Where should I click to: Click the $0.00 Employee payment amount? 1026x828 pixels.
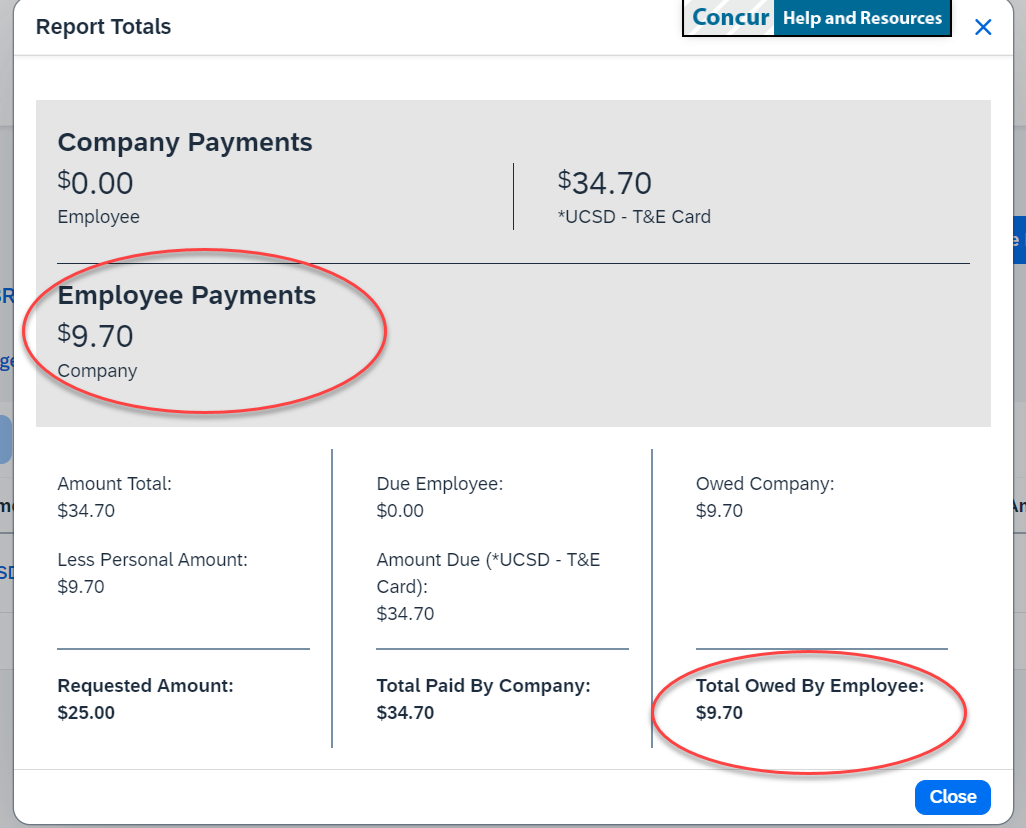(x=96, y=183)
